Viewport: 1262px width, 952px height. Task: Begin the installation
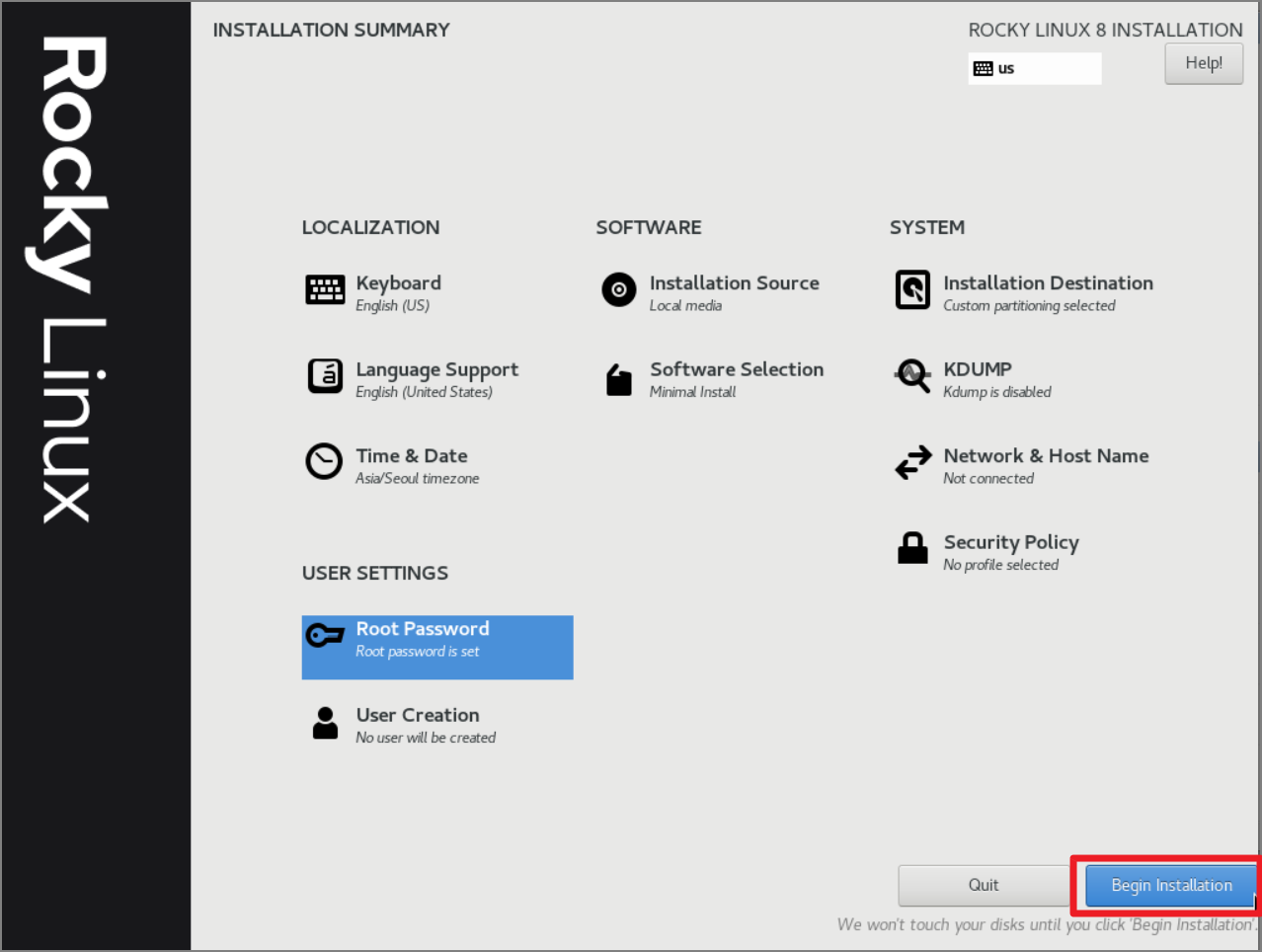(1171, 885)
